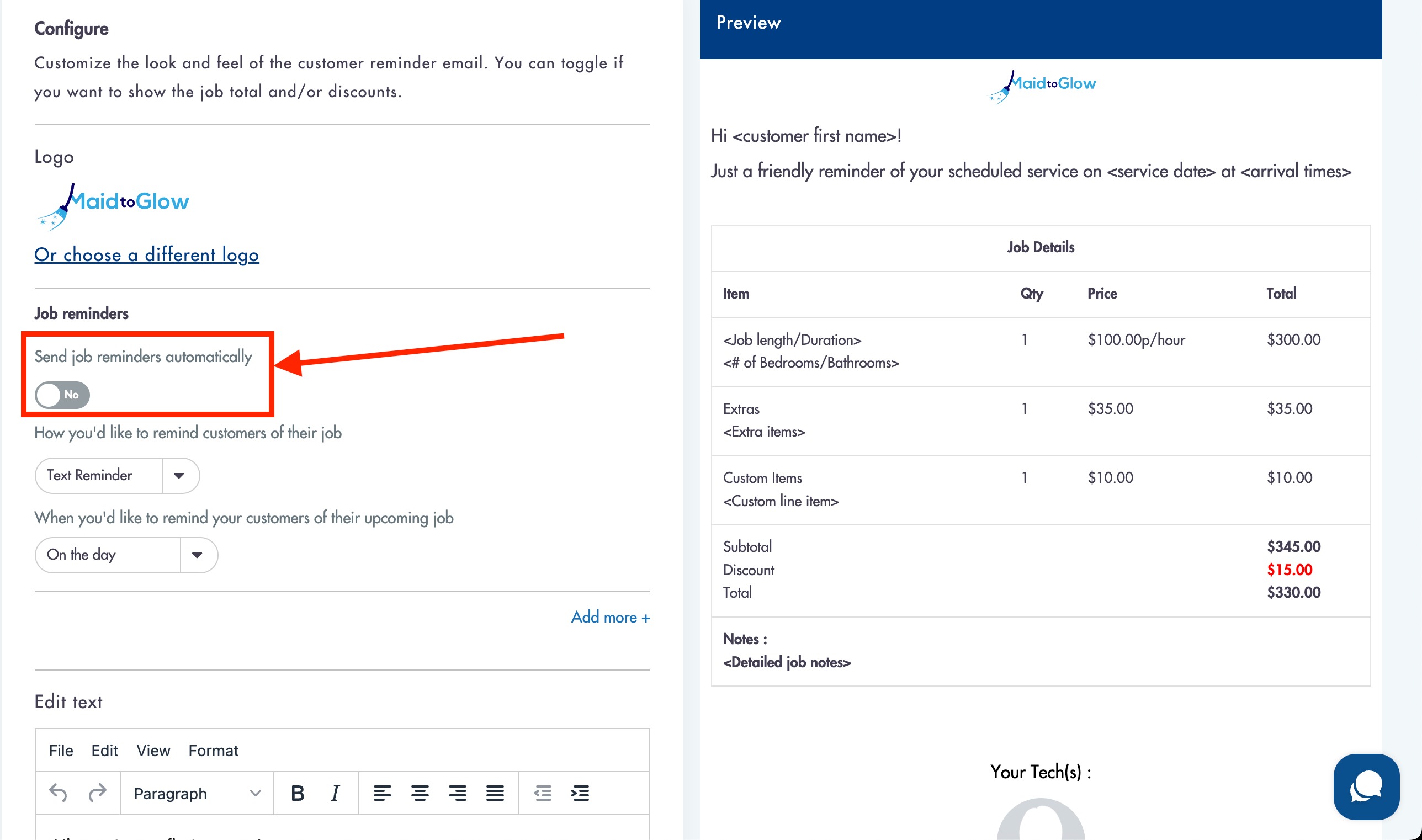
Task: Click the $330.00 total amount
Action: pos(1293,592)
